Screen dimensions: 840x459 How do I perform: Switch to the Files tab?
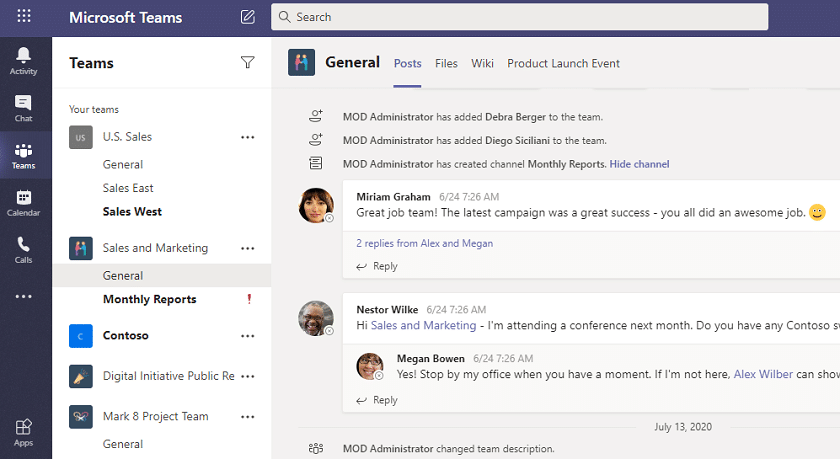pyautogui.click(x=446, y=63)
